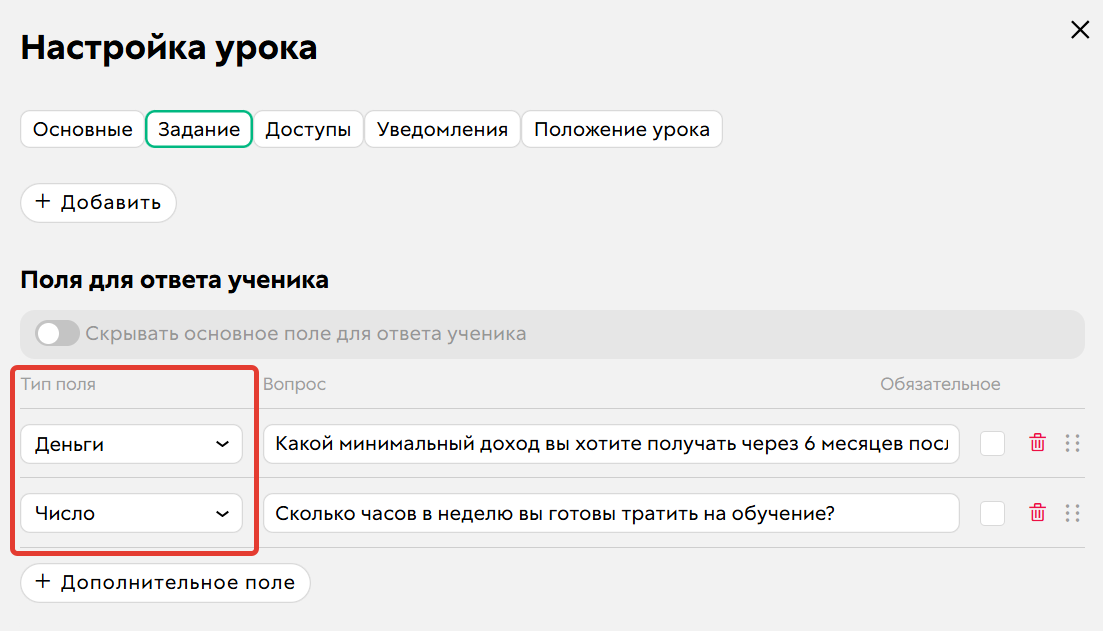Edit the 'Сколько часов в неделю' question field
1103x631 pixels.
pyautogui.click(x=611, y=513)
